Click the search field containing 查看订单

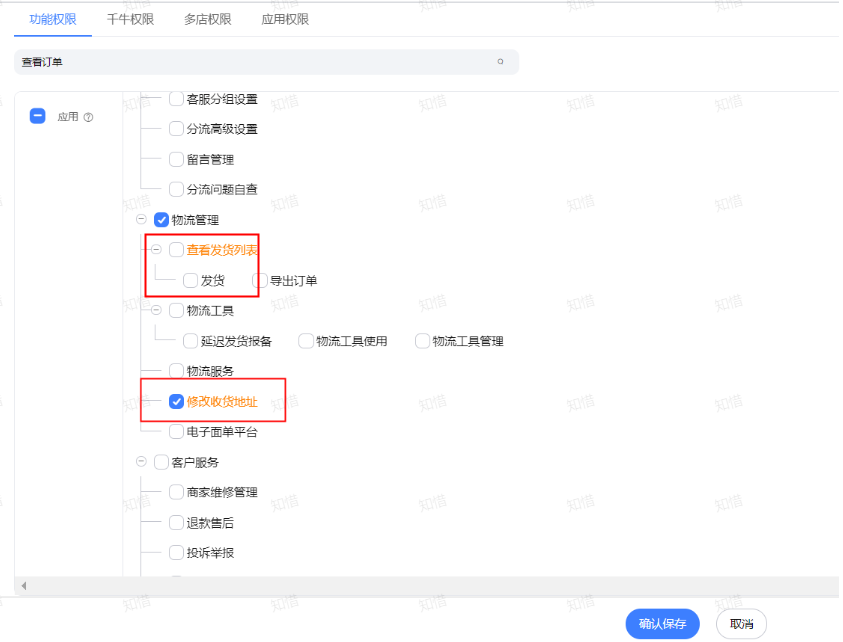point(266,62)
